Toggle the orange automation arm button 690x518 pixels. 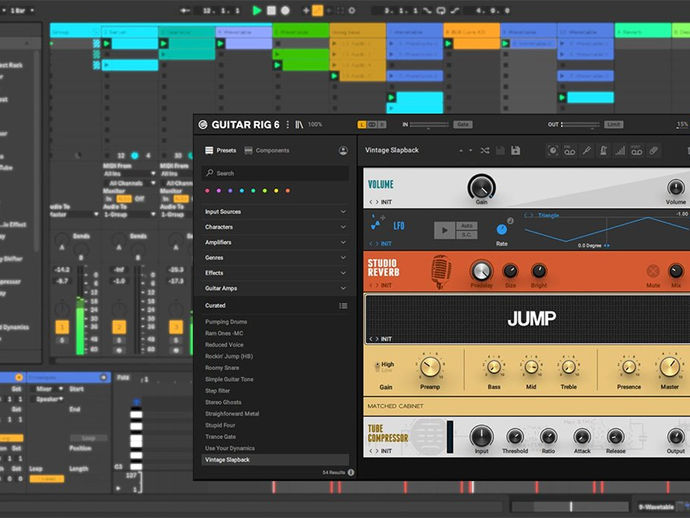coord(317,11)
